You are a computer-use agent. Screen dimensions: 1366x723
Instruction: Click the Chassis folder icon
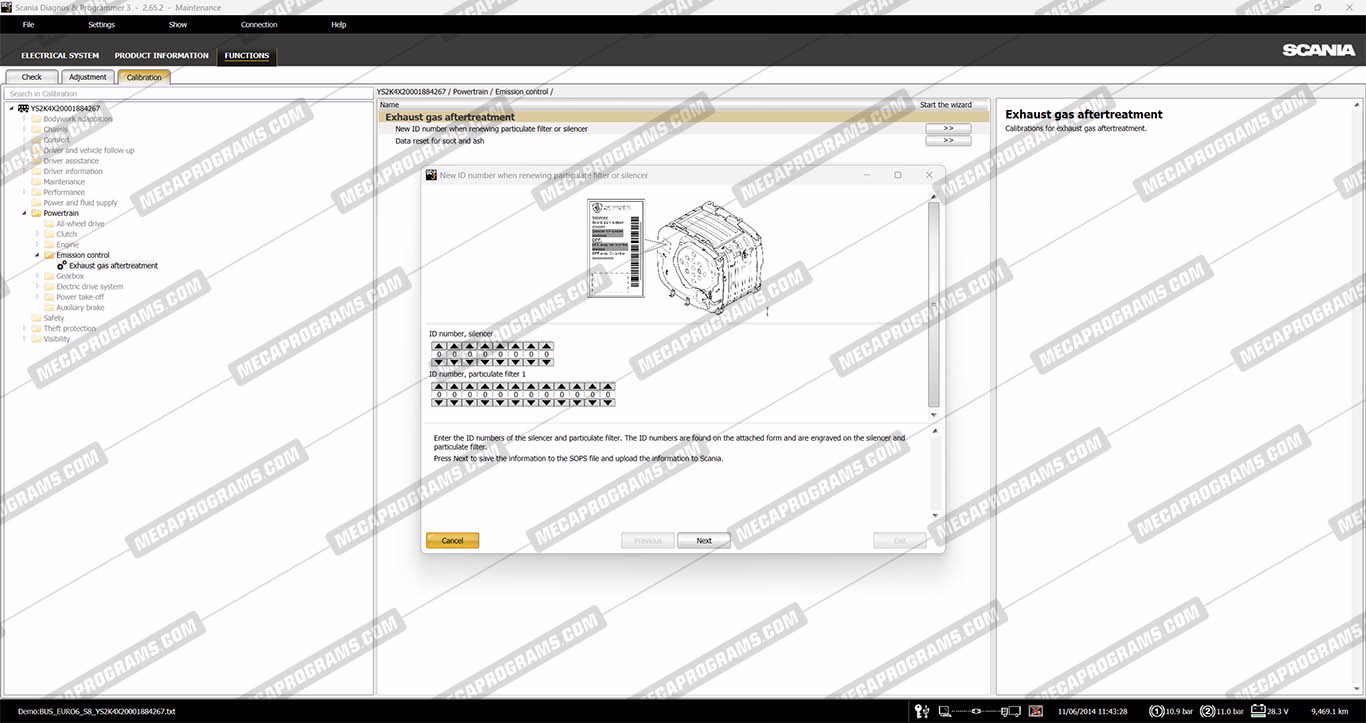coord(36,129)
